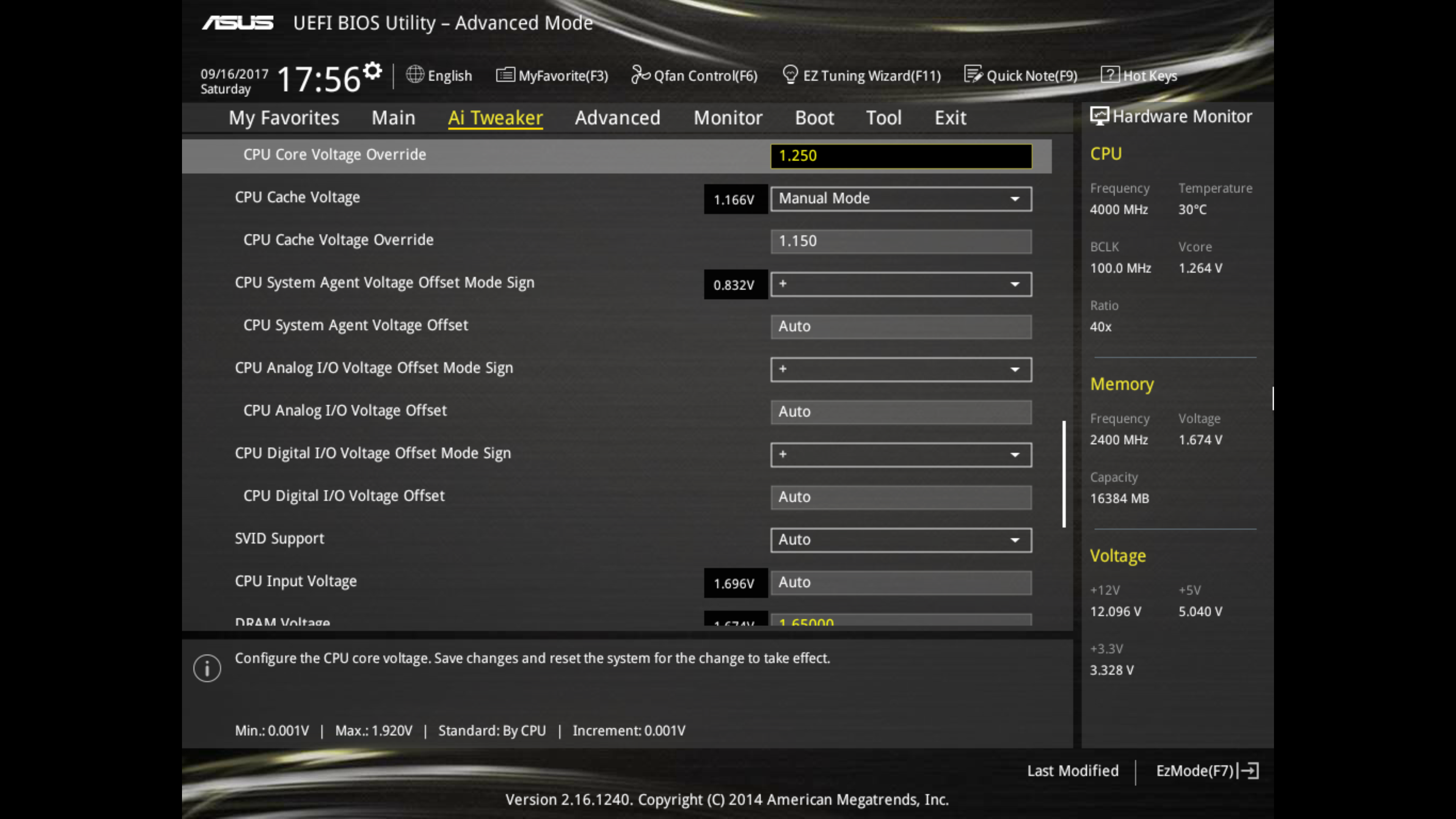Click the 12.096 V reading
The height and width of the screenshot is (819, 1456).
point(1115,612)
